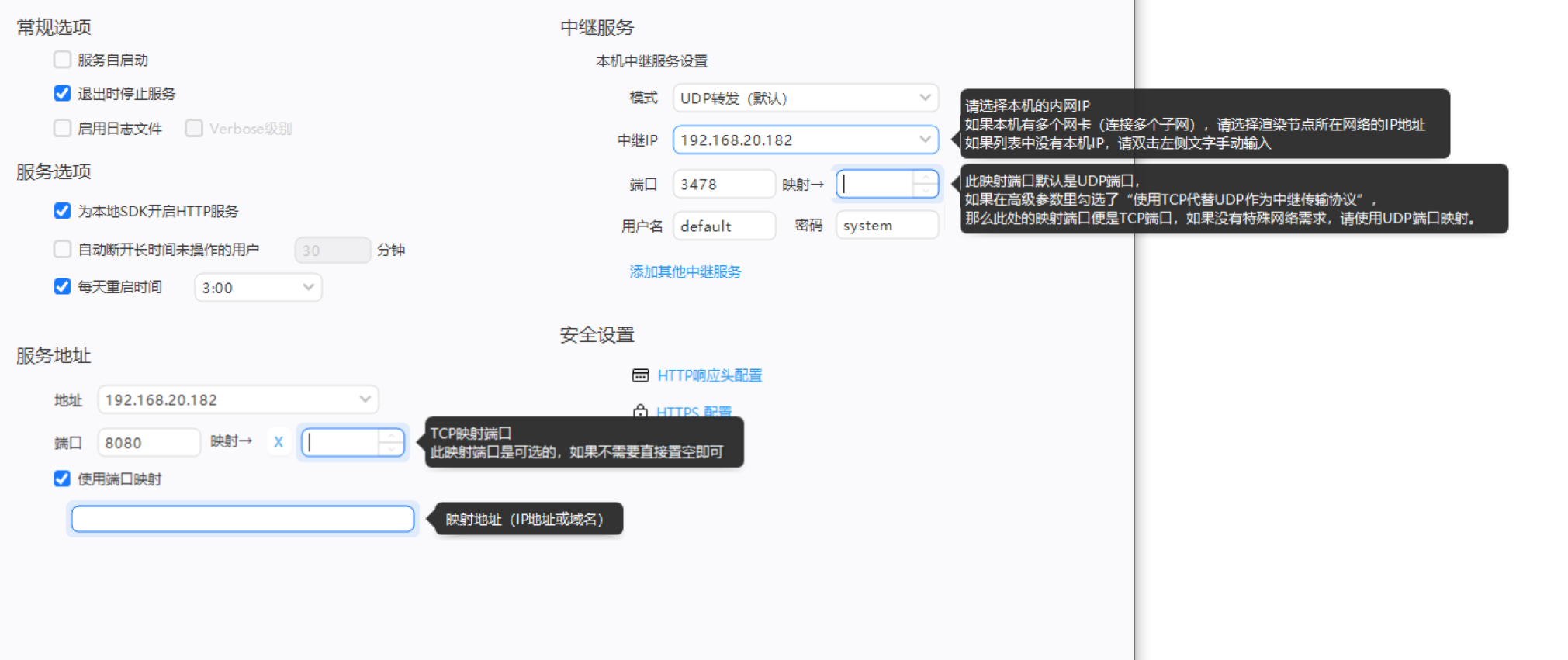
Task: Uncheck 退出时停止服务 option
Action: [x=62, y=94]
